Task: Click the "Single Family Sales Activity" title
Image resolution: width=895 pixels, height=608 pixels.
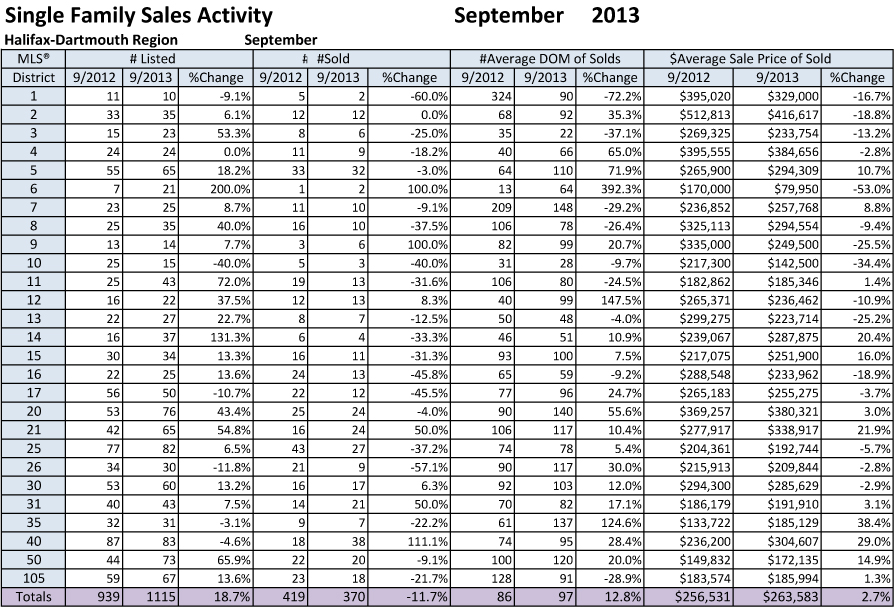Action: 139,15
